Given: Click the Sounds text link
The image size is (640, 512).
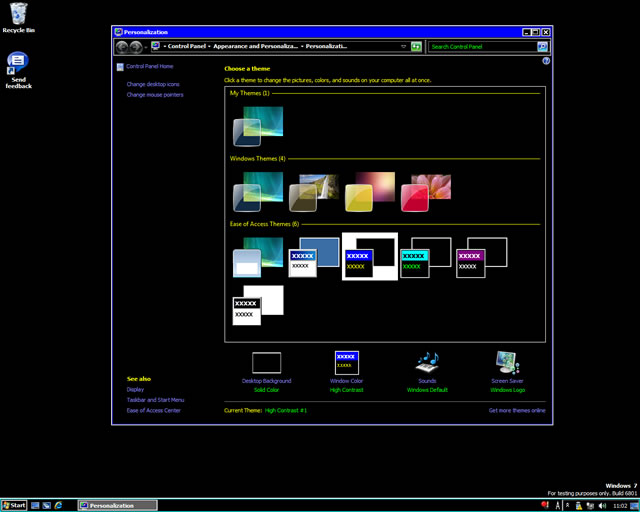Looking at the screenshot, I should pos(427,381).
